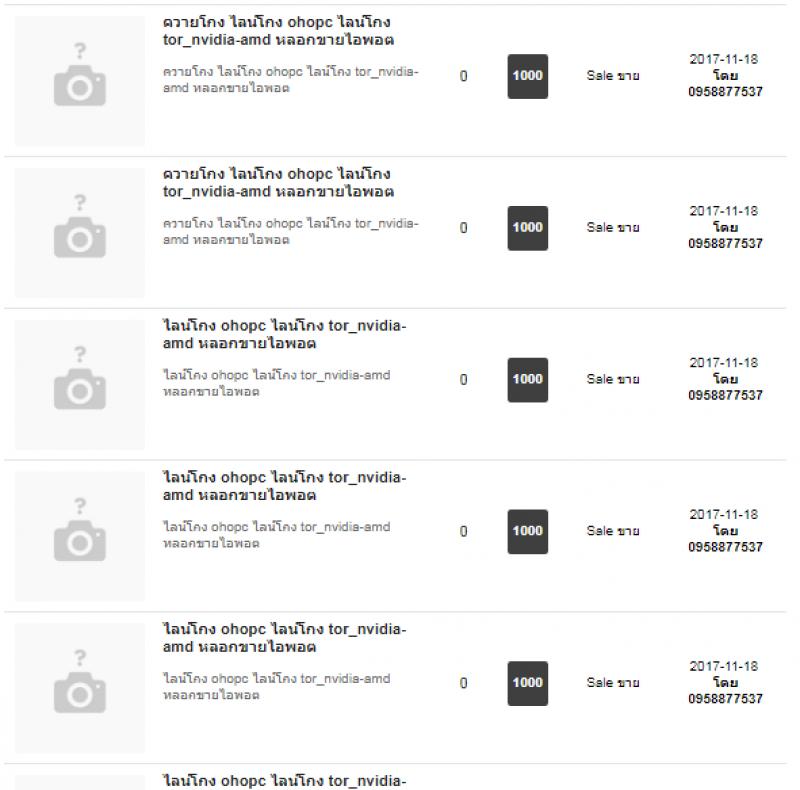Open the fourth listing's bold title link
Screen dimensions: 800x790
[x=285, y=486]
